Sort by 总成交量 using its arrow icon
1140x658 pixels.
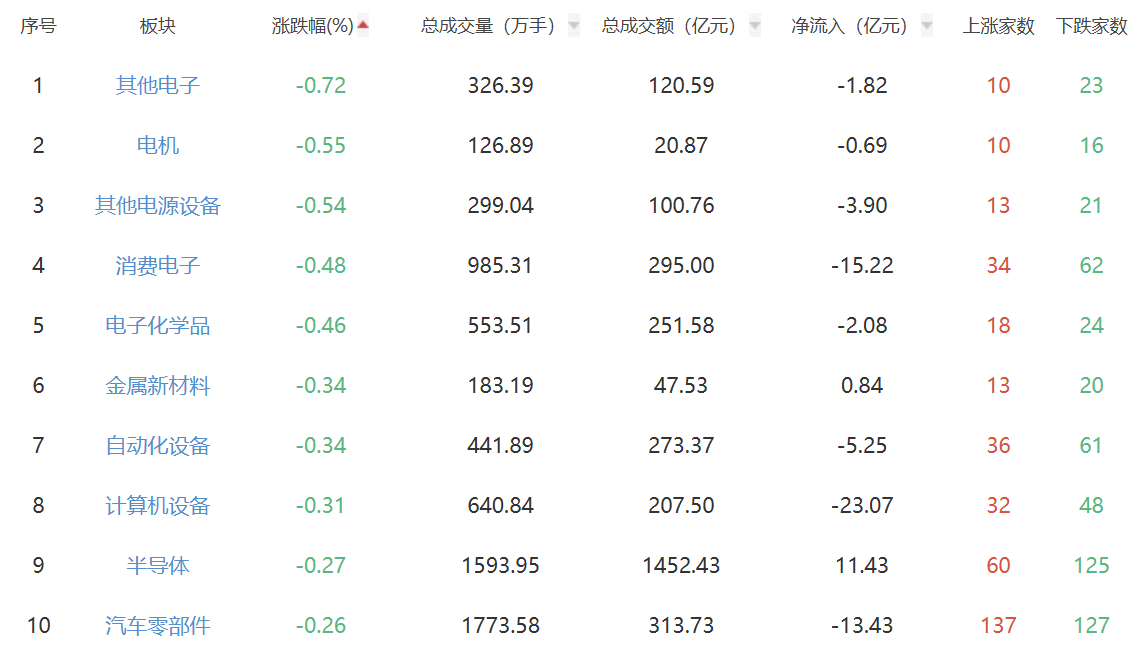coord(574,26)
